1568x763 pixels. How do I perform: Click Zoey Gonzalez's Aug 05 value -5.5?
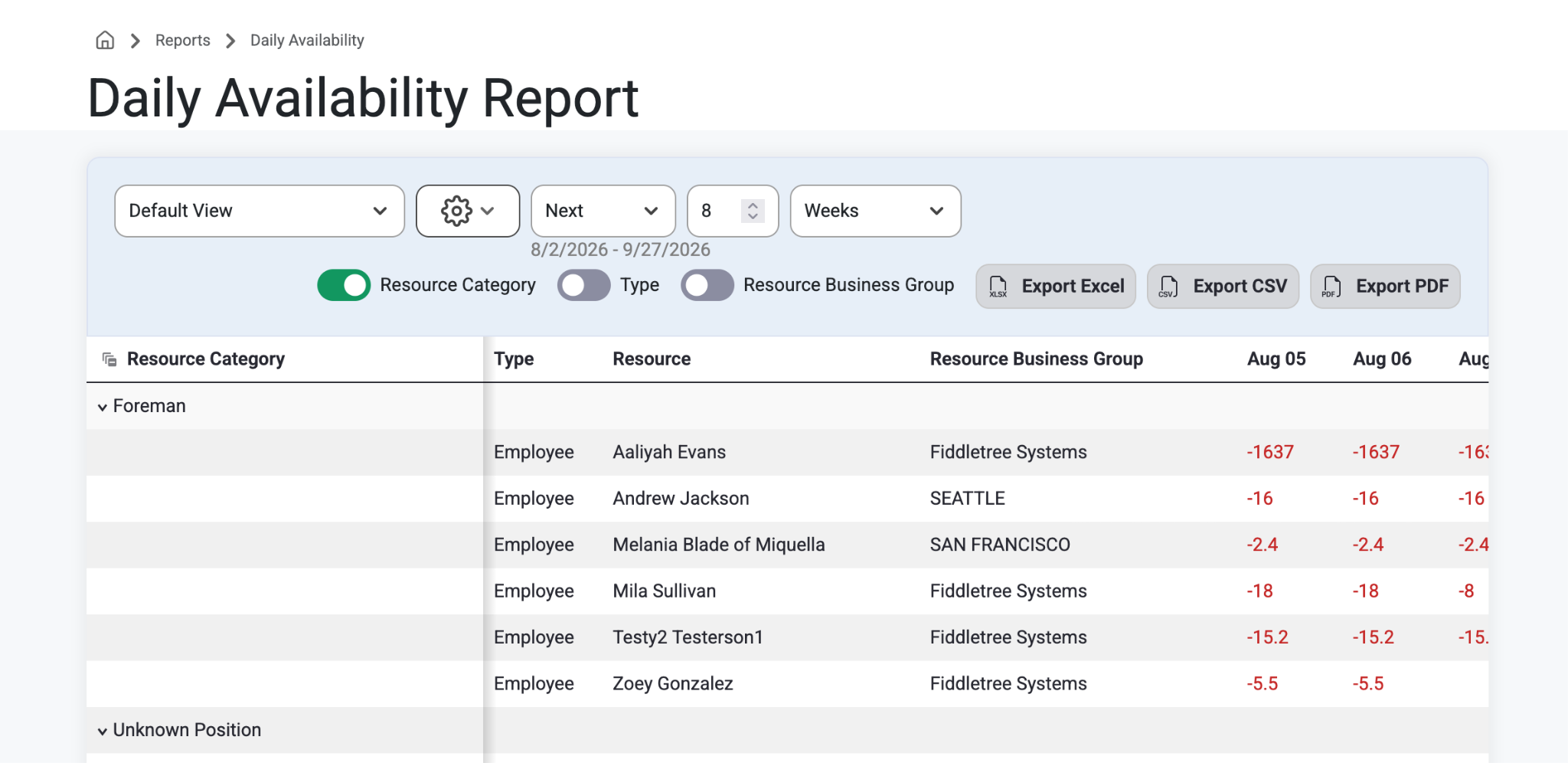point(1262,683)
